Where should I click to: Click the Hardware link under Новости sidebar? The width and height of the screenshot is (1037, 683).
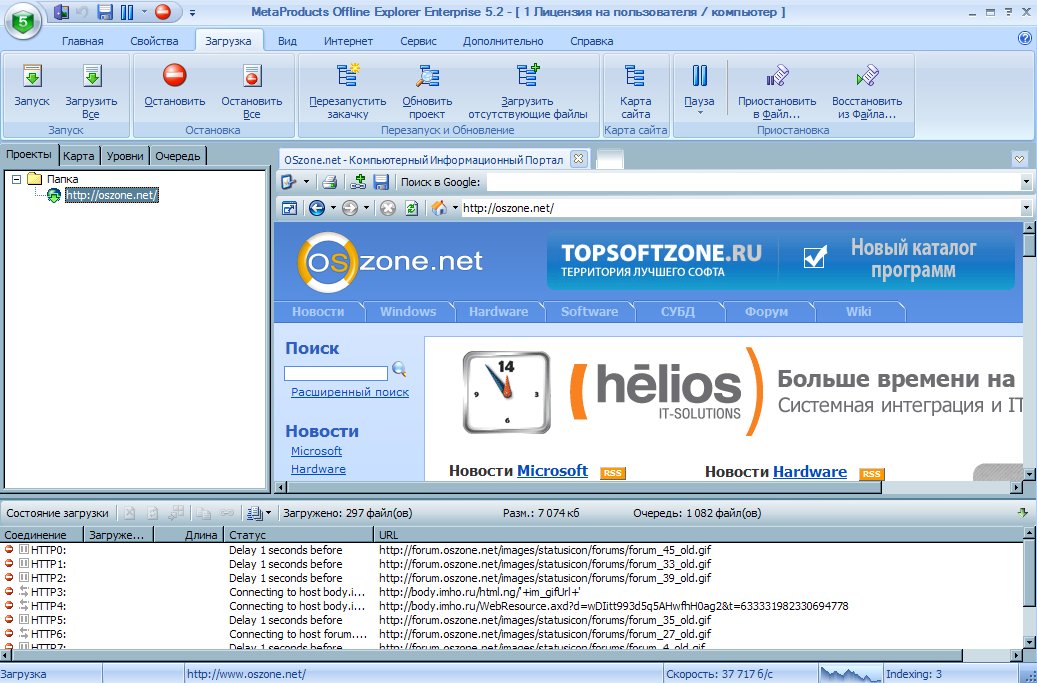tap(318, 469)
